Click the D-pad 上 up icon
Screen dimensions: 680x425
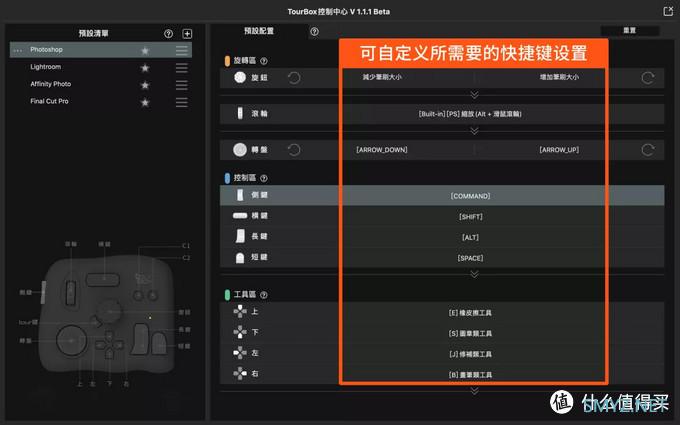click(240, 311)
